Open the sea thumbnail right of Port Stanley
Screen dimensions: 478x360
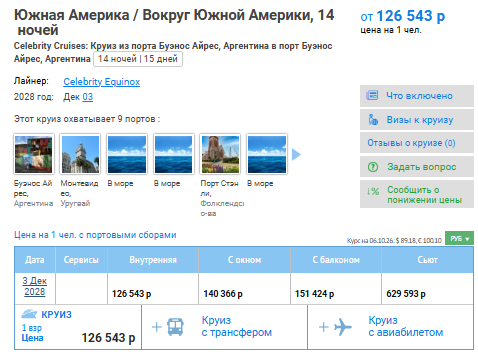point(267,154)
